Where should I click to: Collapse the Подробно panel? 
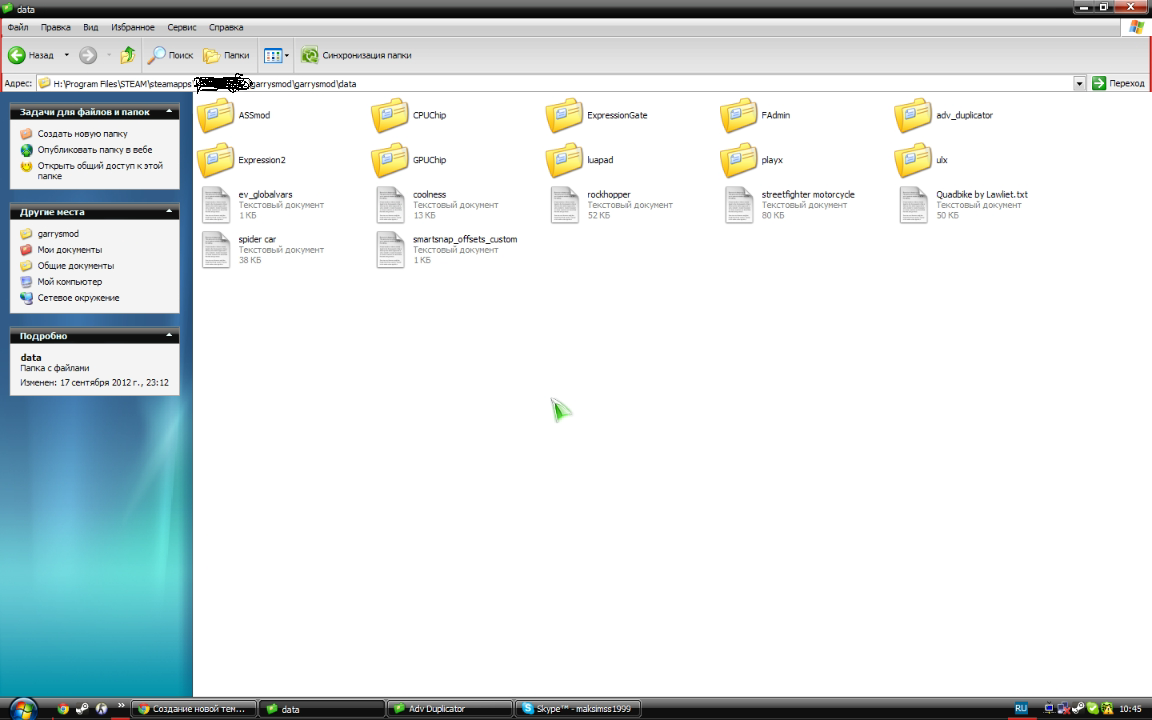point(169,336)
